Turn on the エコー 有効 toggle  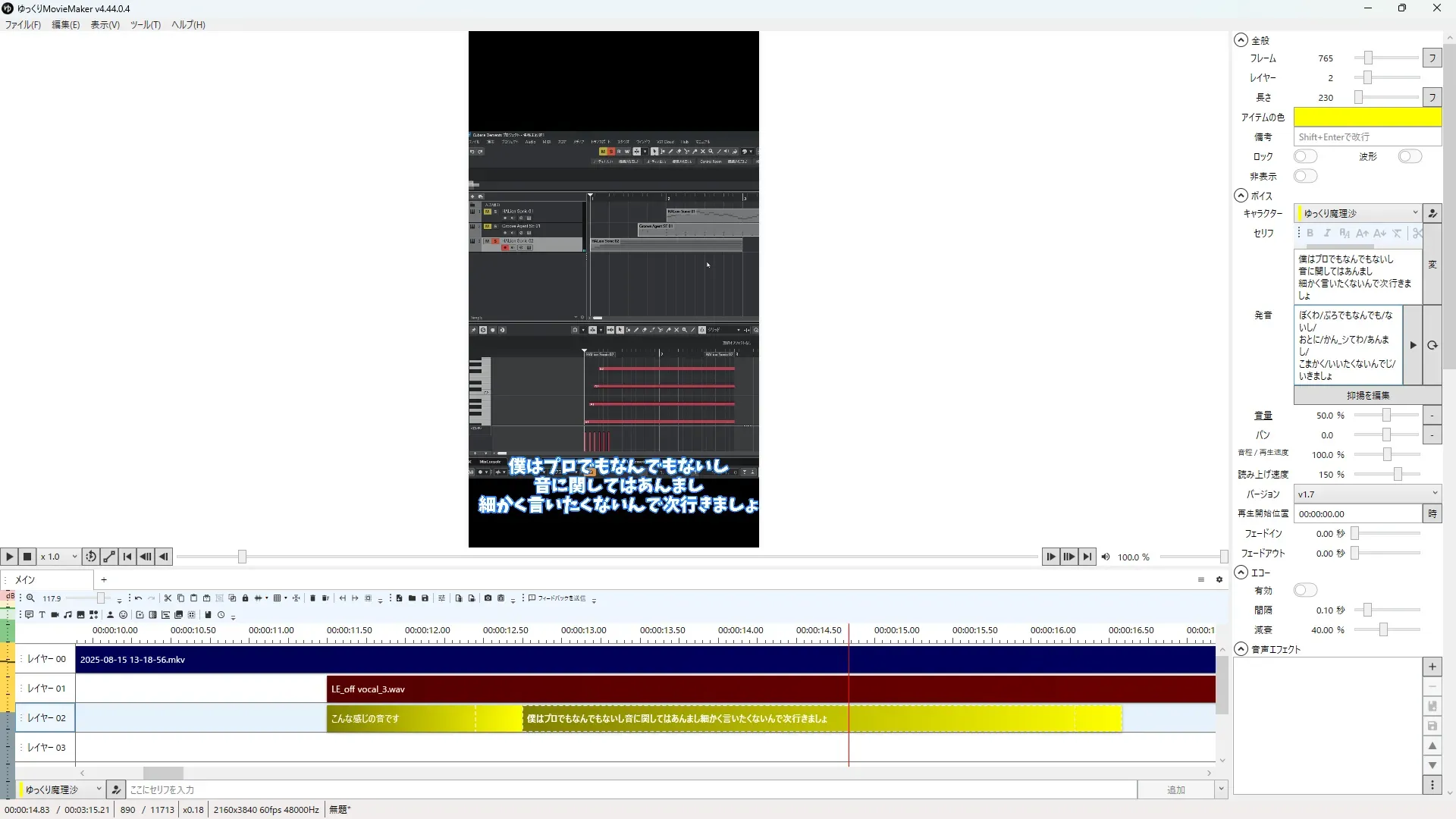coord(1305,590)
